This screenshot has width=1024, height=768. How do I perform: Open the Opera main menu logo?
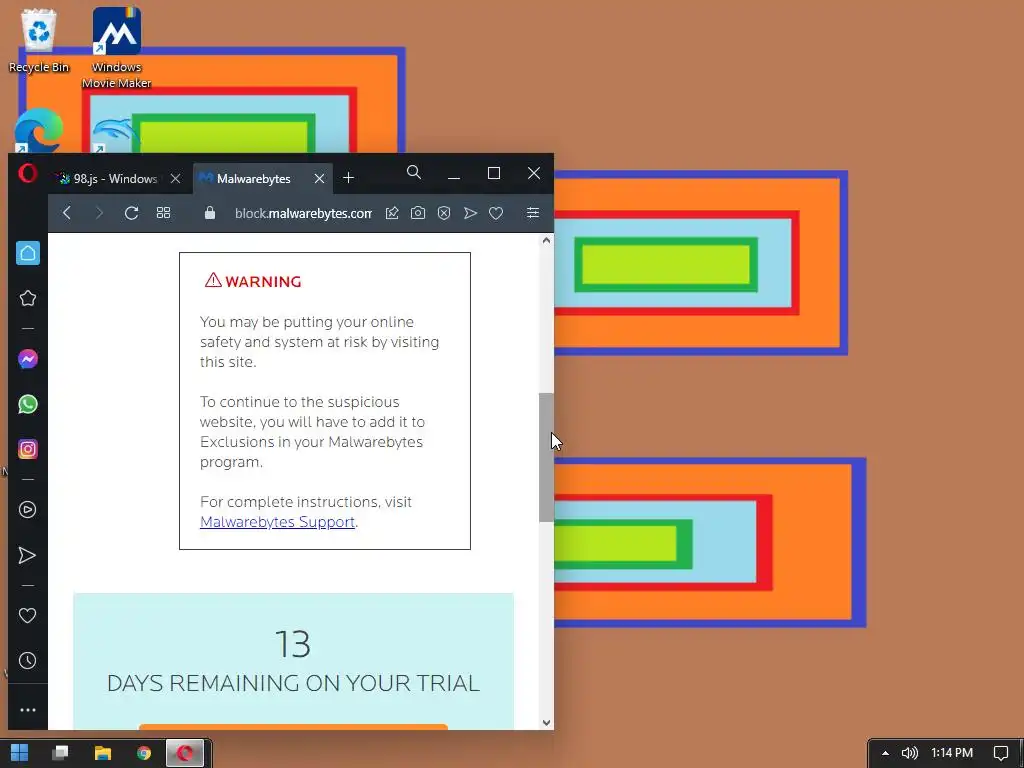(27, 173)
